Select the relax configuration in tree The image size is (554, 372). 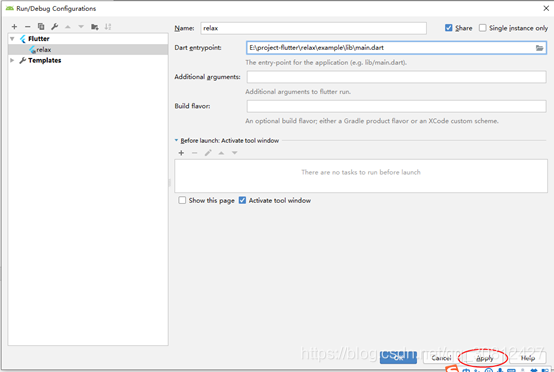pos(88,49)
